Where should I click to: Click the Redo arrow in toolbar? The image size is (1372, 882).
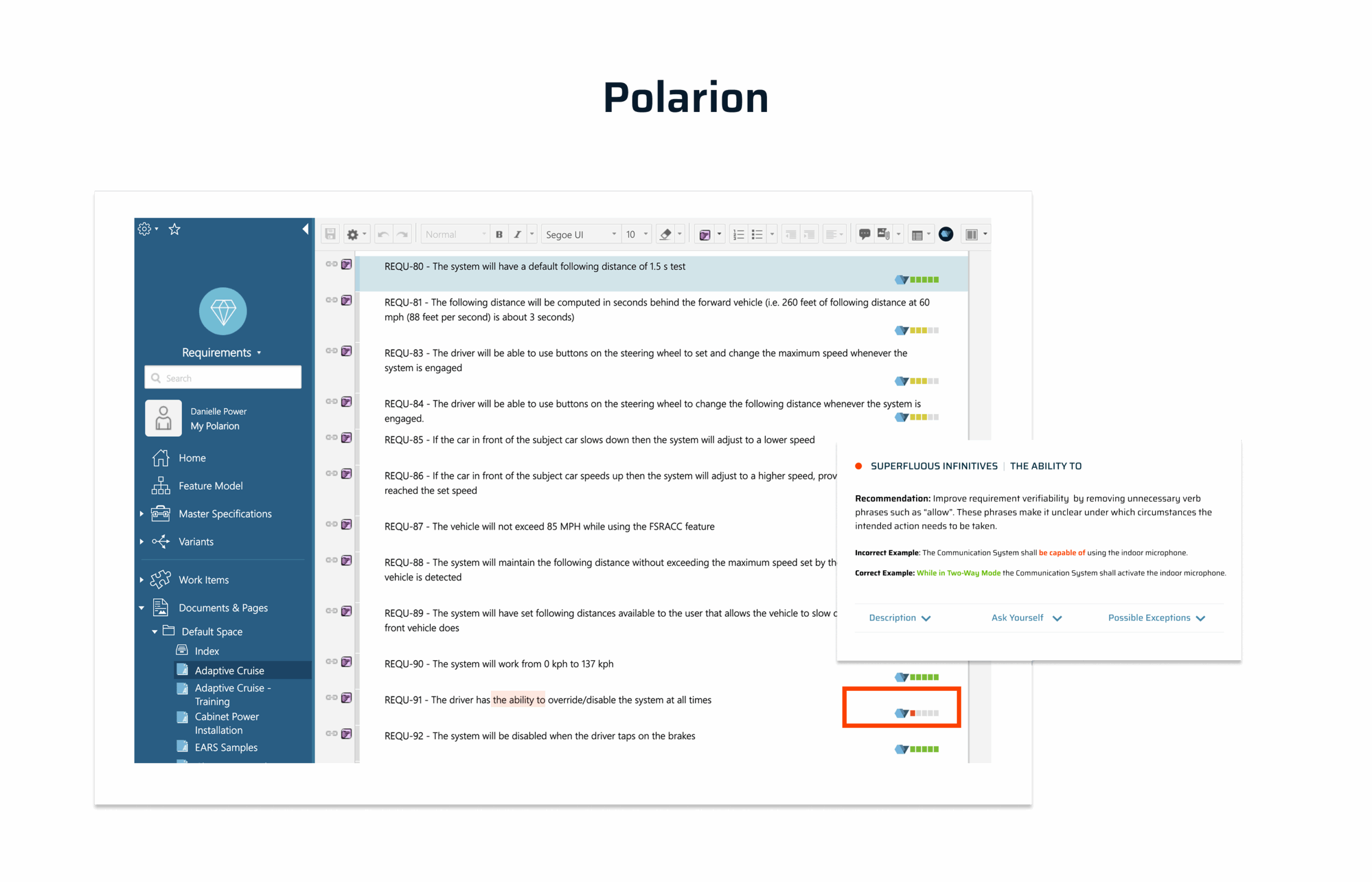pyautogui.click(x=402, y=234)
